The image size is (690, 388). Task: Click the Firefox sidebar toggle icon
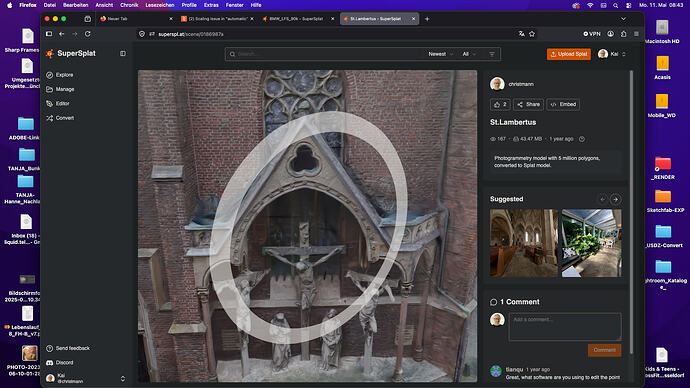(x=49, y=34)
